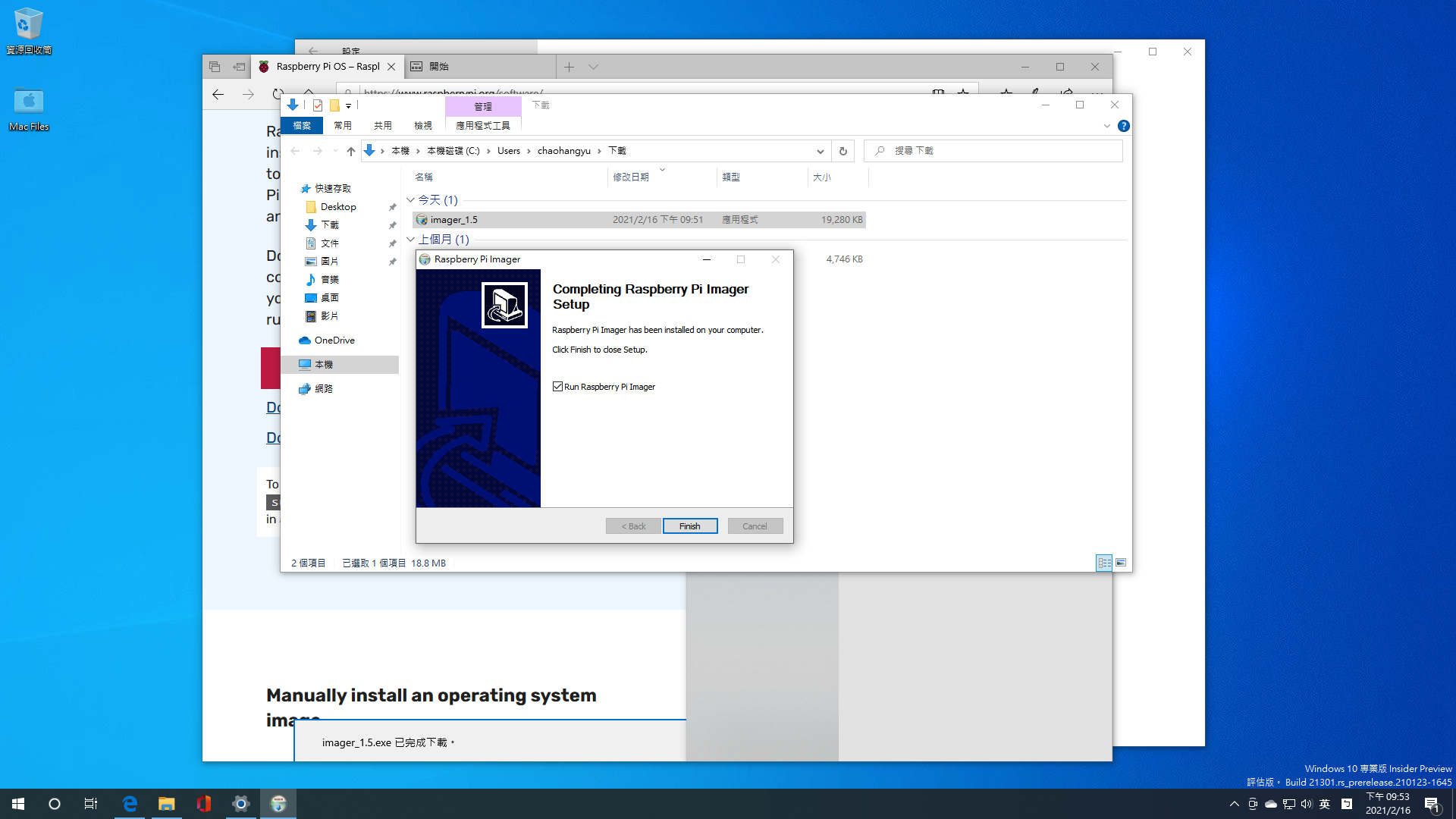Open the 共用 ribbon tab

382,126
